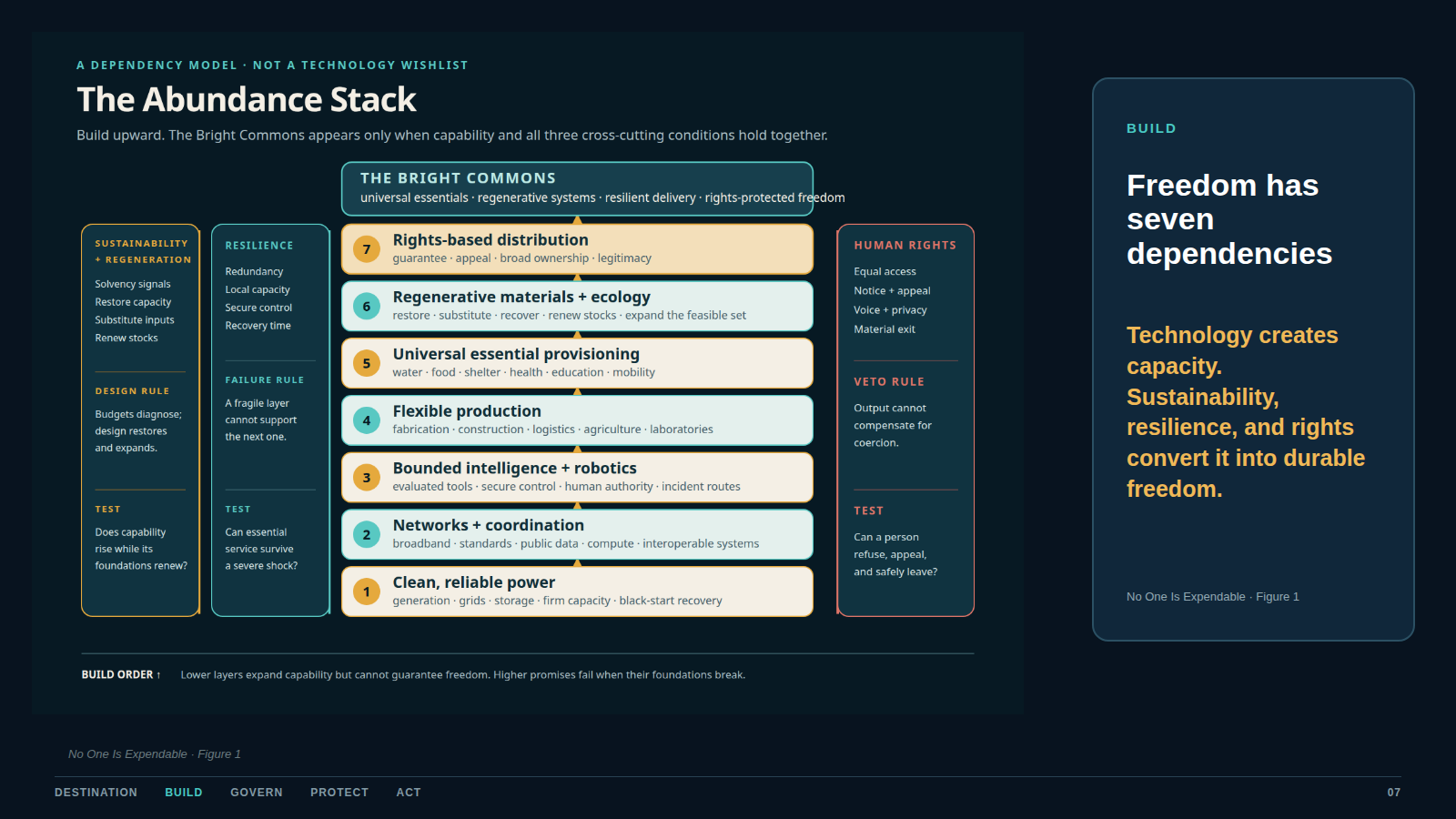Click Output cannot compensate for coercion text
Viewport: 1456px width, 819px height.
point(893,426)
